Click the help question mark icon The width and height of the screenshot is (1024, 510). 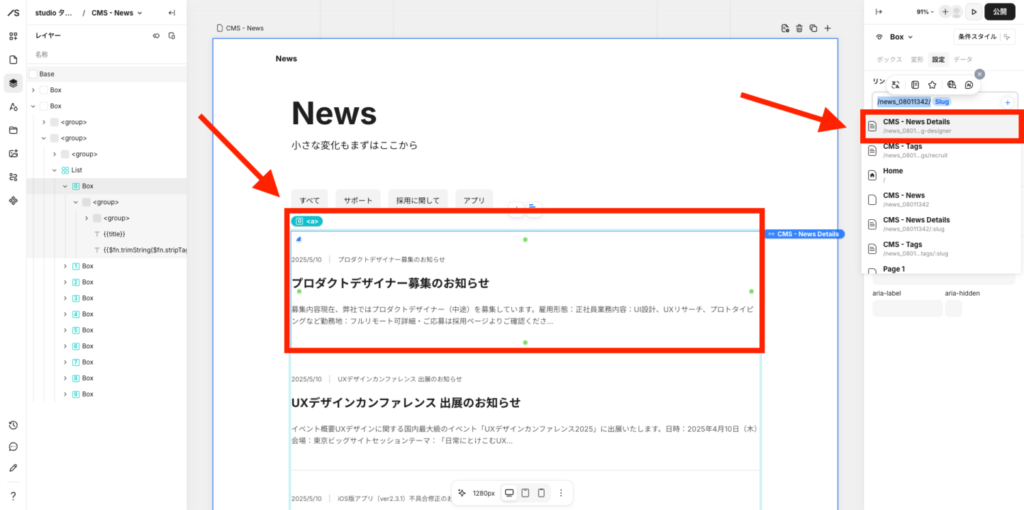click(x=13, y=495)
